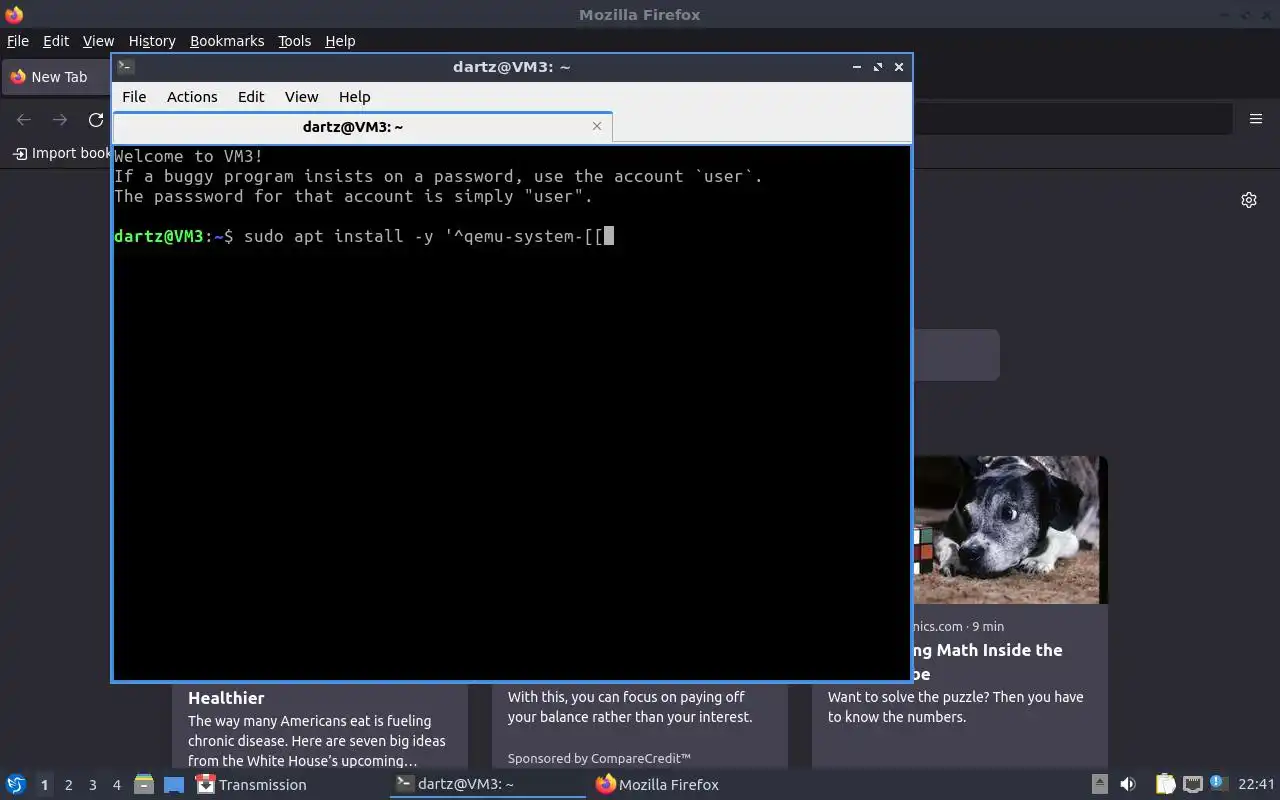Open the update notifier tray icon
The width and height of the screenshot is (1280, 800).
tap(1218, 783)
